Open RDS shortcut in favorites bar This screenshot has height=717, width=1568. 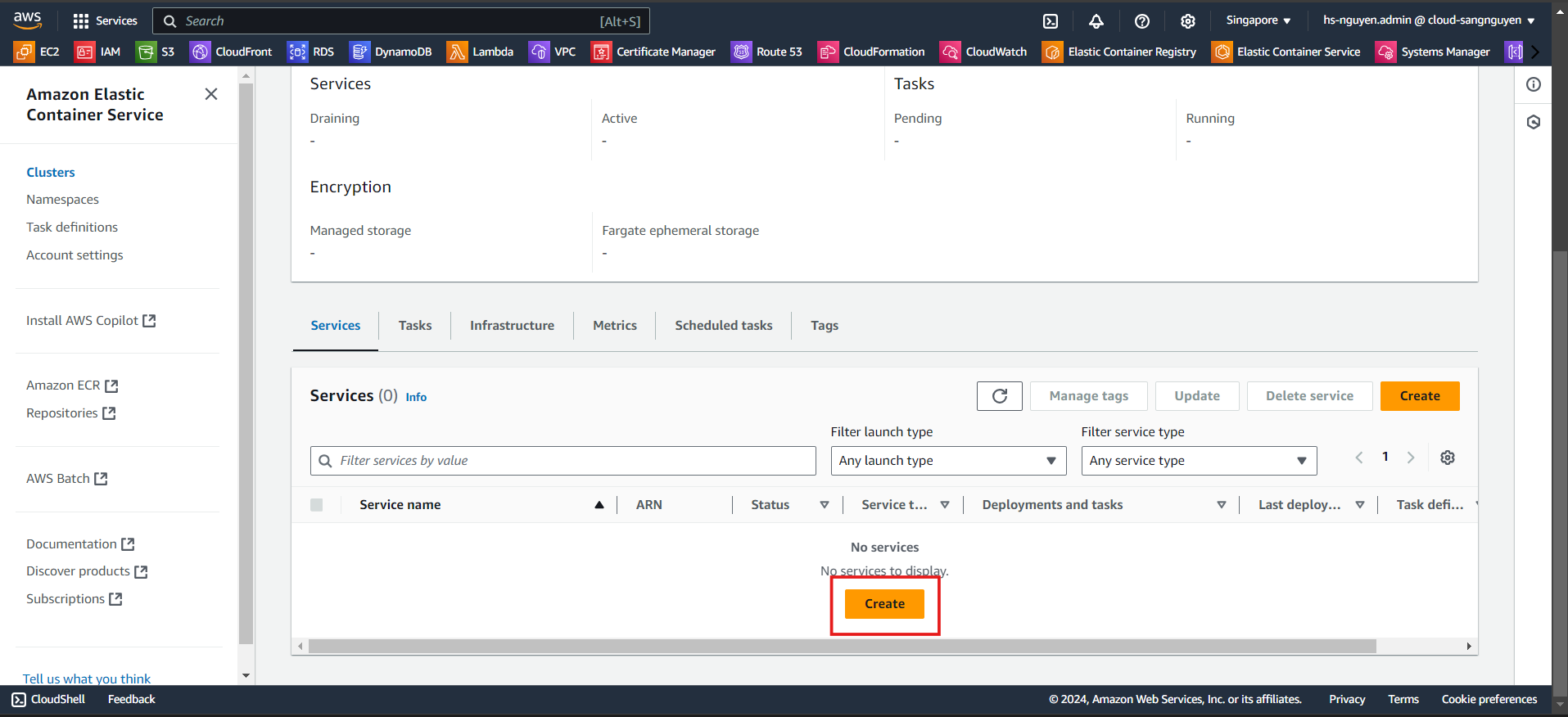pos(311,52)
